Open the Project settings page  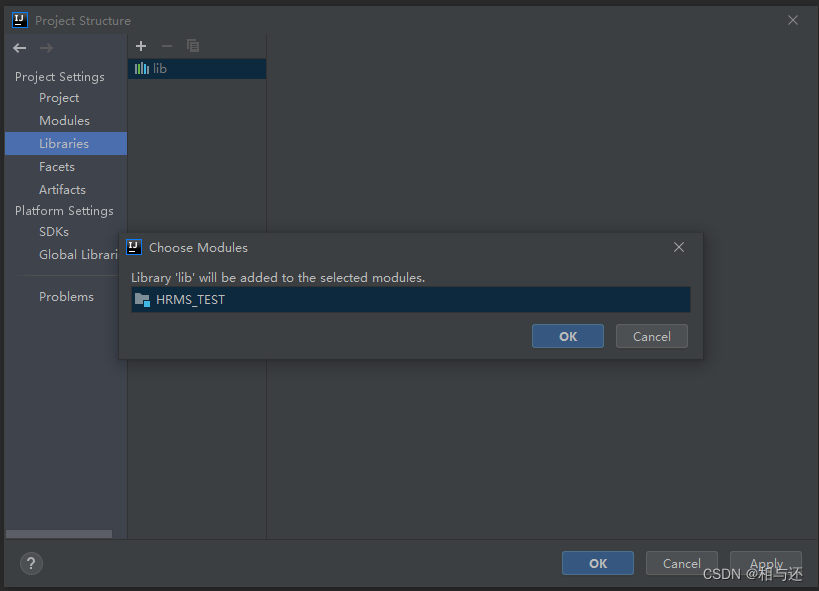coord(59,98)
